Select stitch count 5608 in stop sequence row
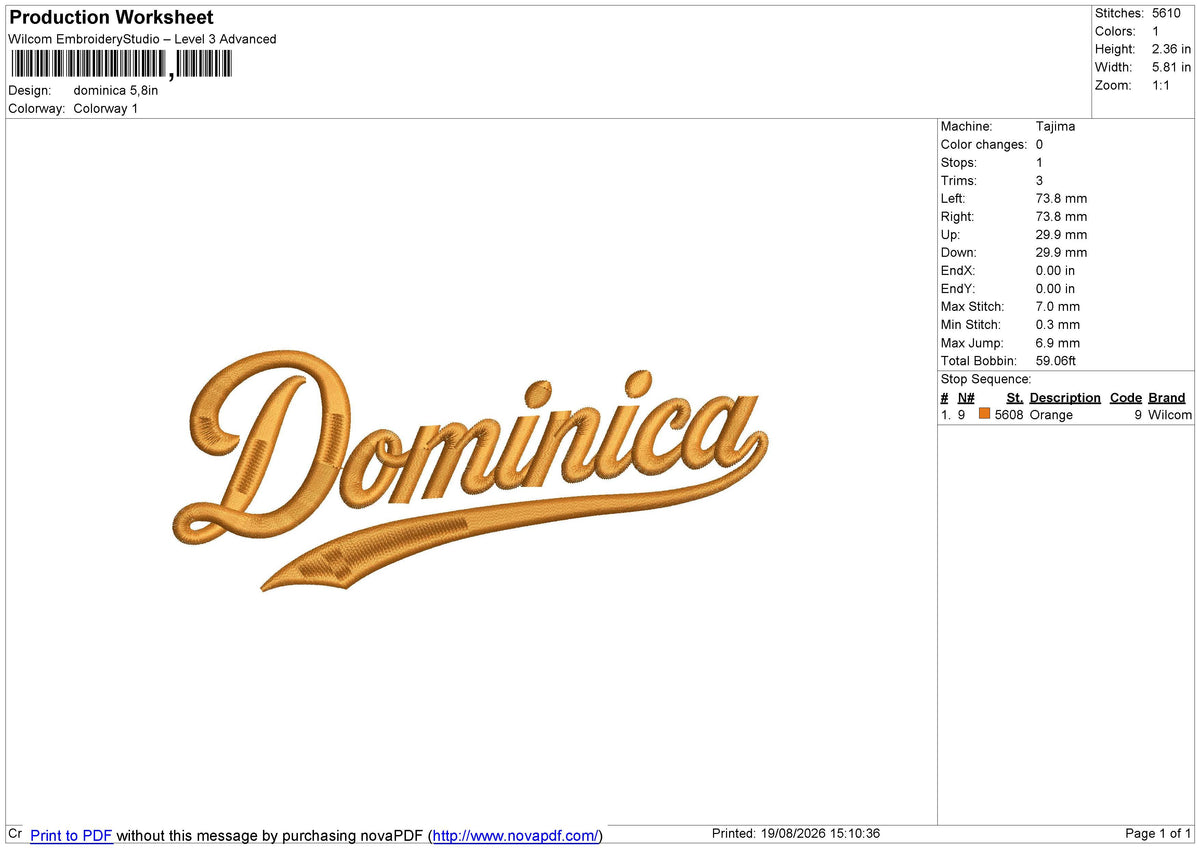Viewport: 1200px width, 848px height. (x=1009, y=414)
